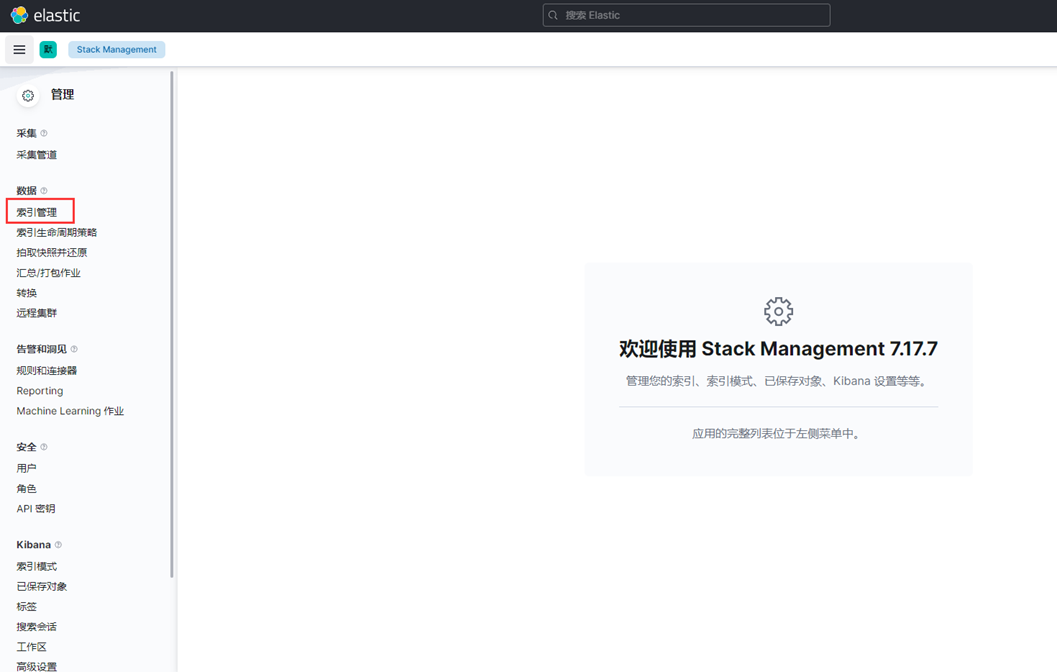
Task: Open Reporting in the sidebar
Action: [x=40, y=391]
